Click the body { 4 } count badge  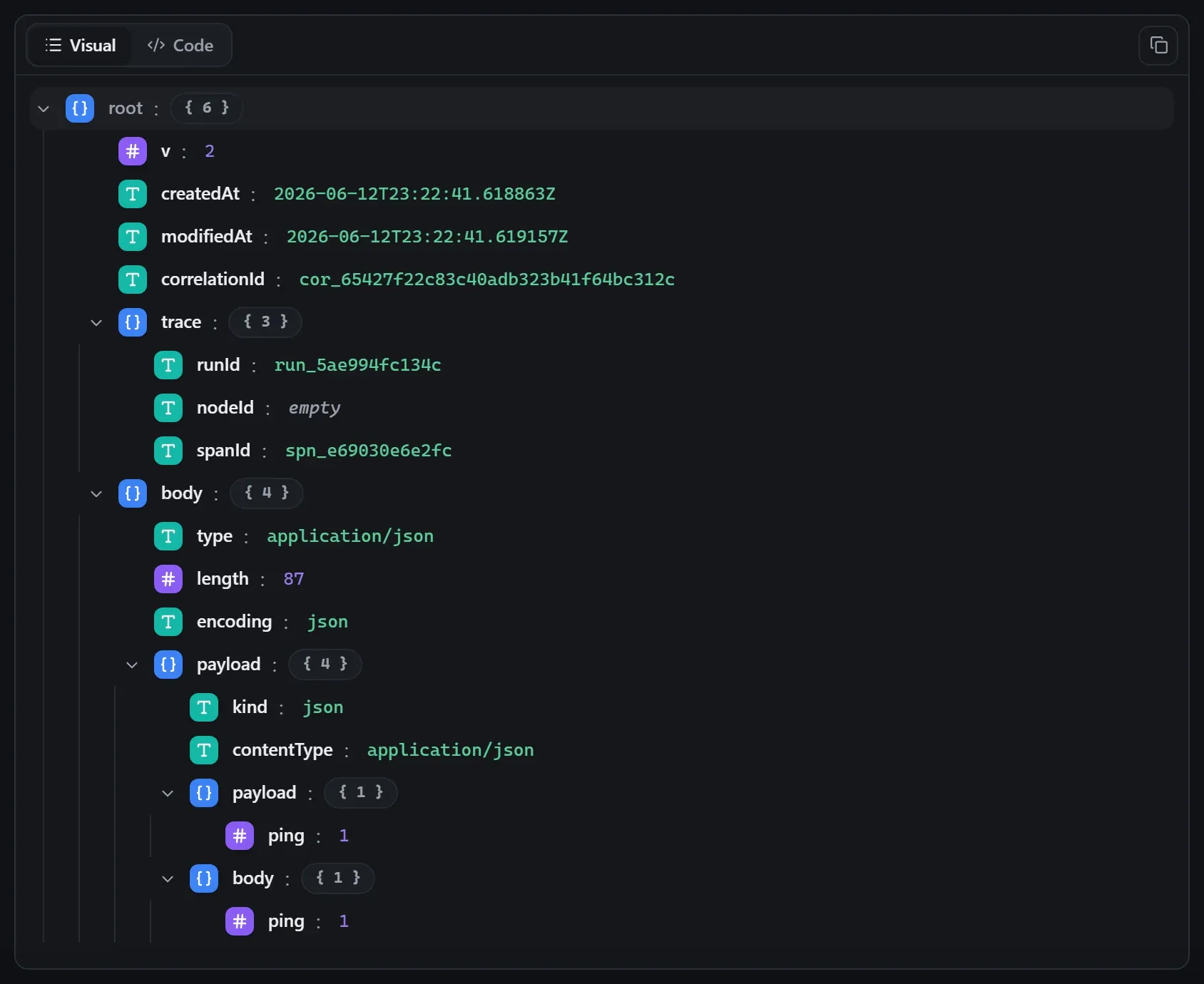pyautogui.click(x=267, y=493)
